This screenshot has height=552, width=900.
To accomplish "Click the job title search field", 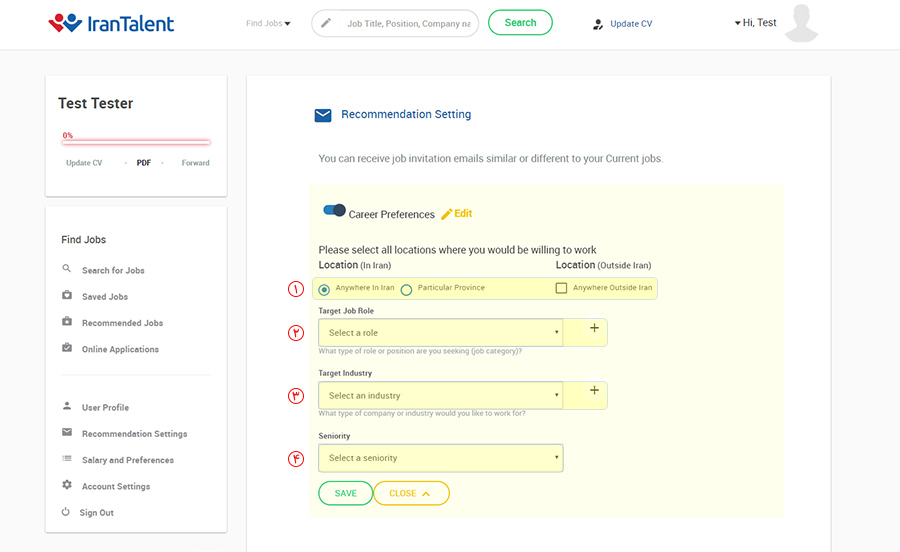I will (407, 23).
